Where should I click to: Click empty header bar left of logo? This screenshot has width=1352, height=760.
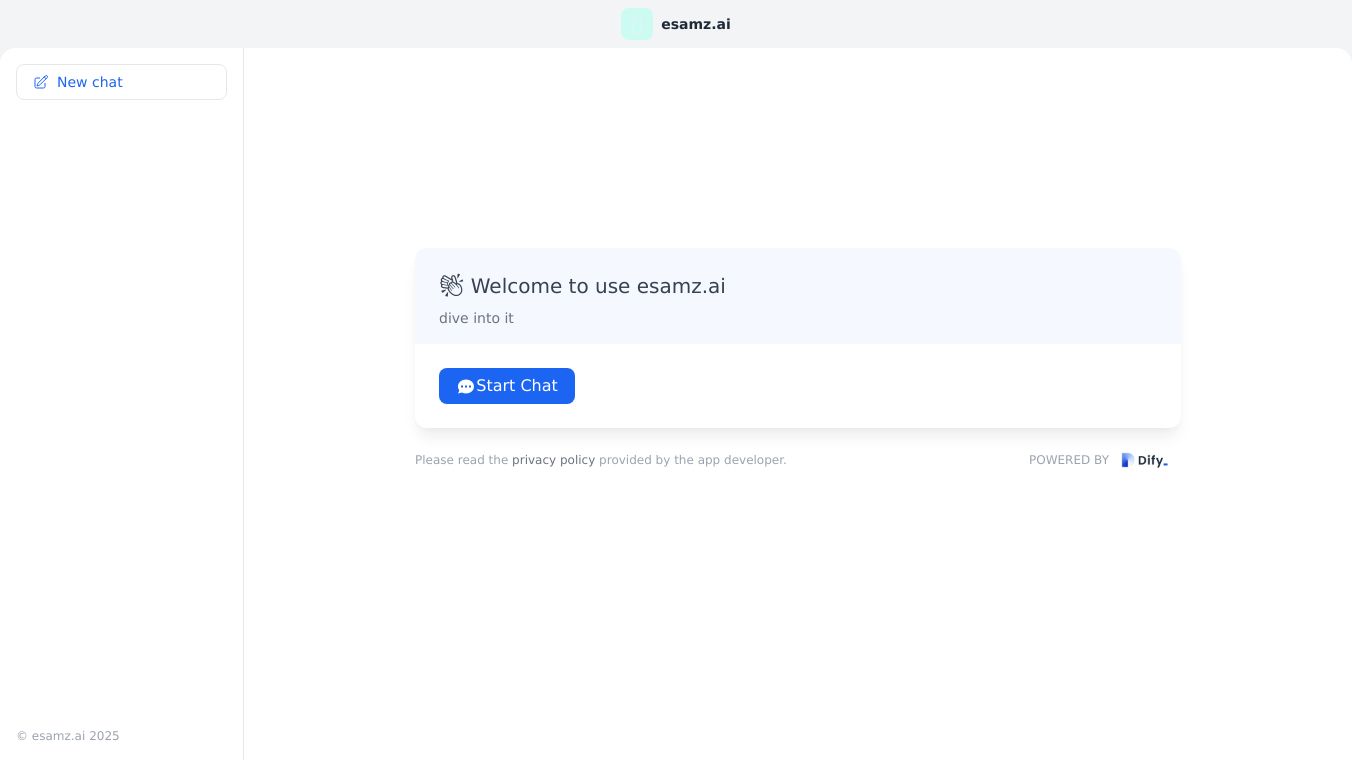[300, 24]
